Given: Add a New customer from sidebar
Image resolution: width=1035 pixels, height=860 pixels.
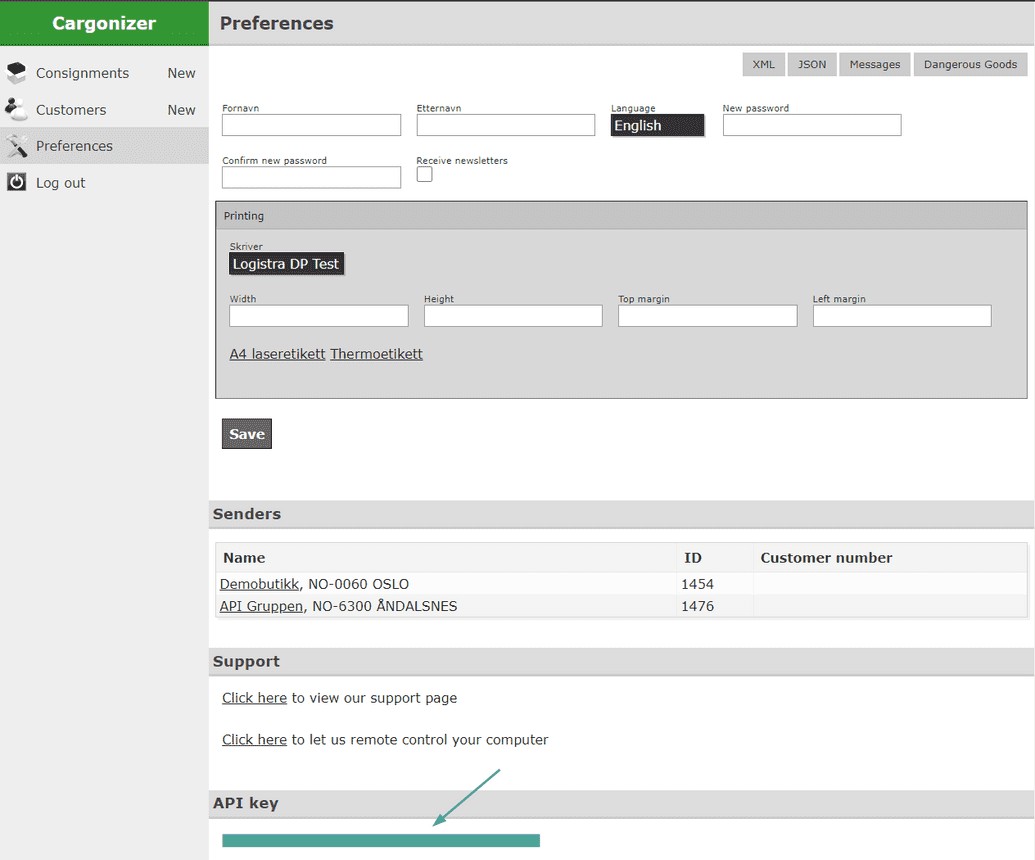Looking at the screenshot, I should [x=181, y=110].
